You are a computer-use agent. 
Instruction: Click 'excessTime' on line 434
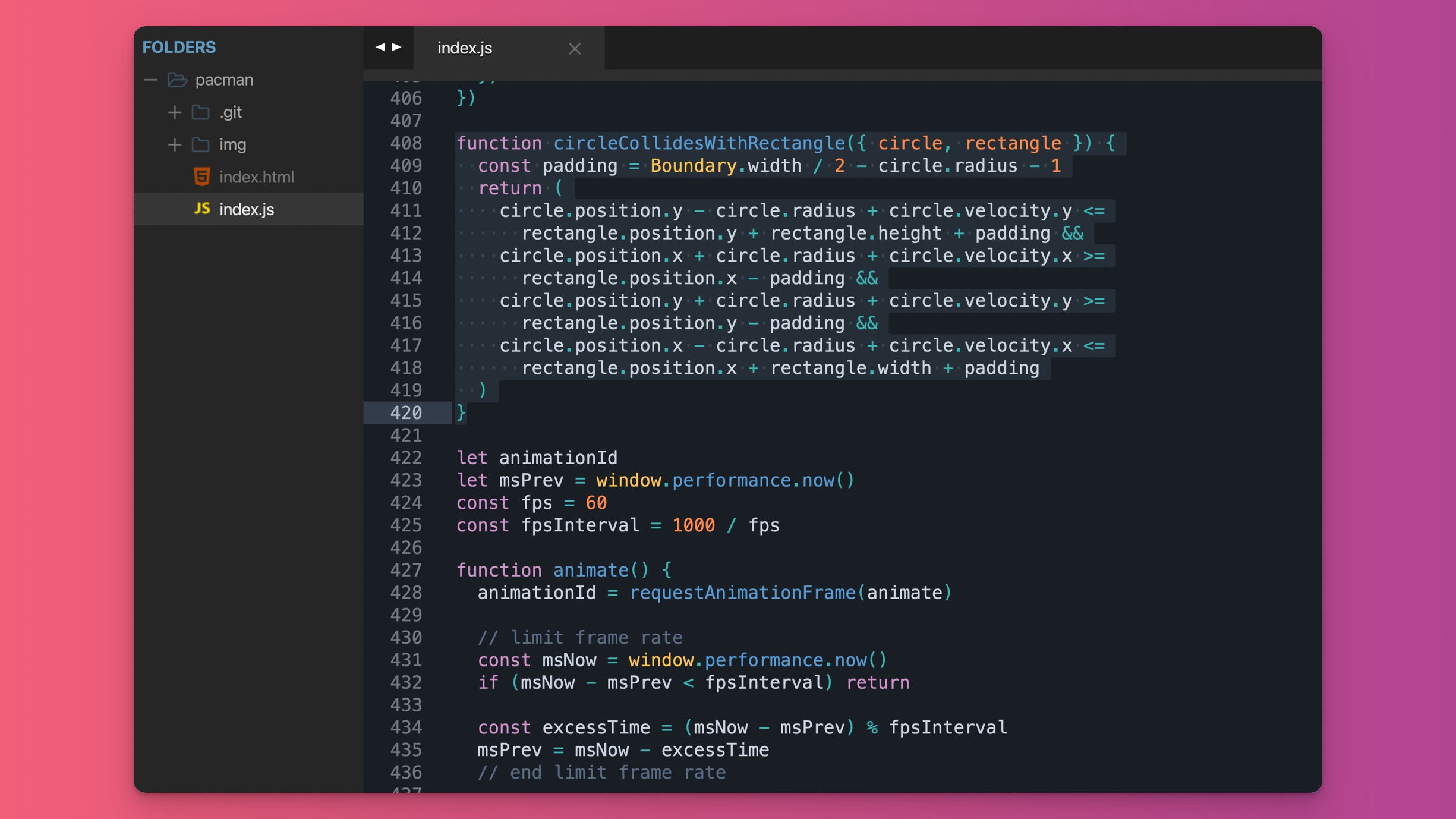596,728
